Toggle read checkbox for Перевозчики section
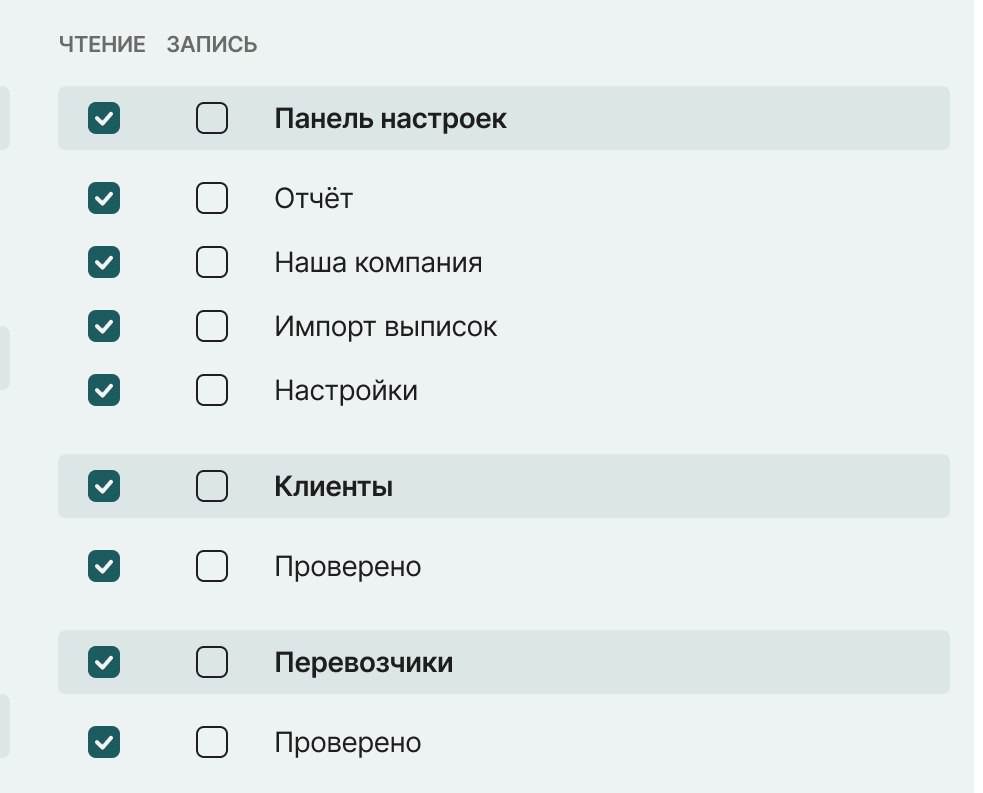The image size is (983, 793). tap(104, 662)
